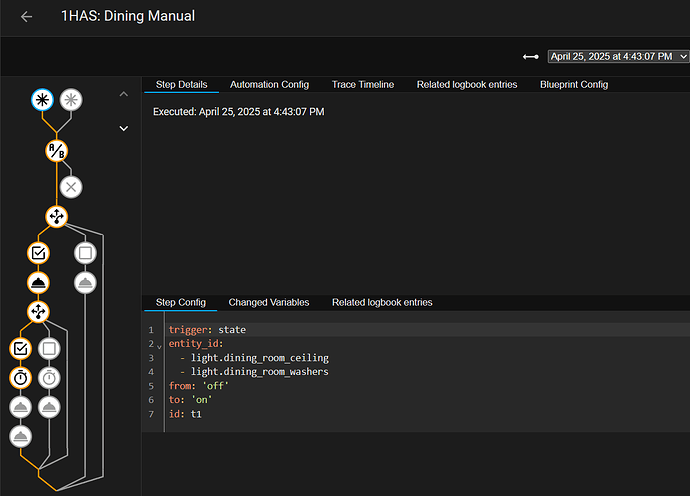Select the orange checked node above the orange timer
This screenshot has width=690, height=496.
point(20,349)
